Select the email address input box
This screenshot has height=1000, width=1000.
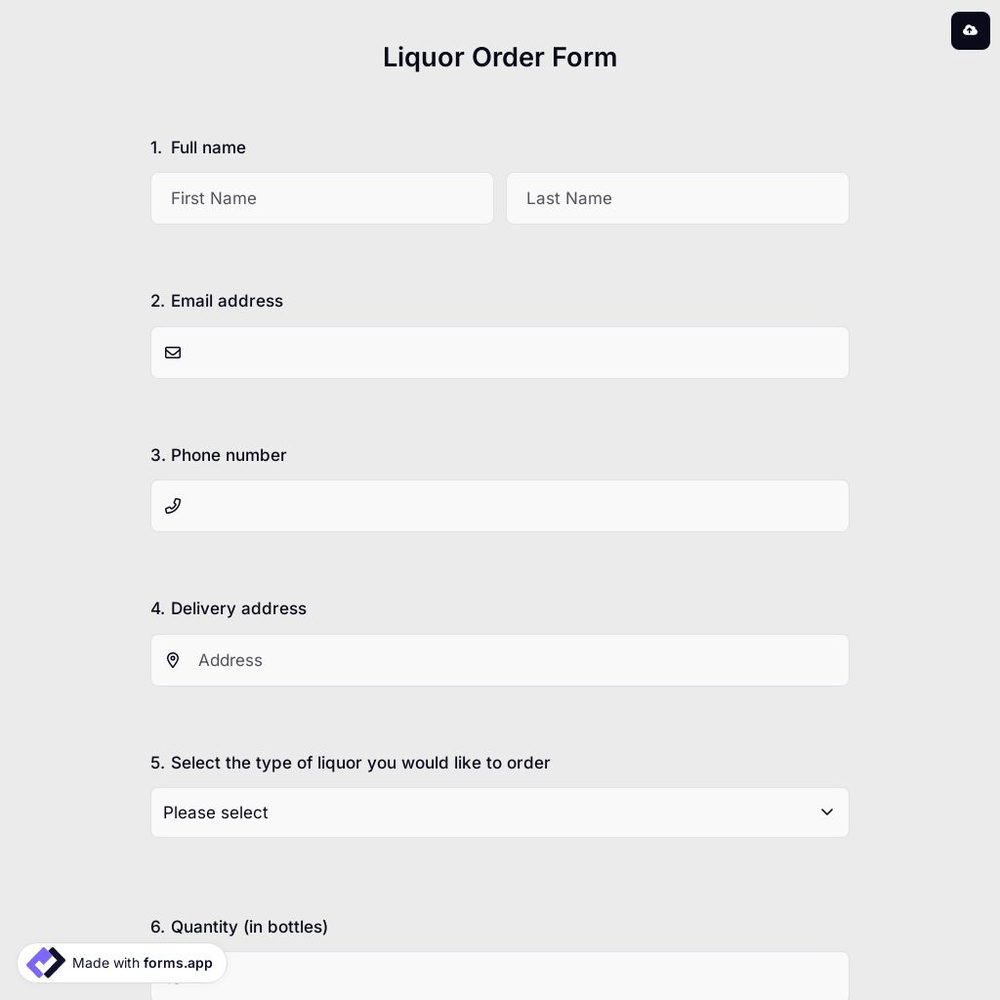[499, 352]
